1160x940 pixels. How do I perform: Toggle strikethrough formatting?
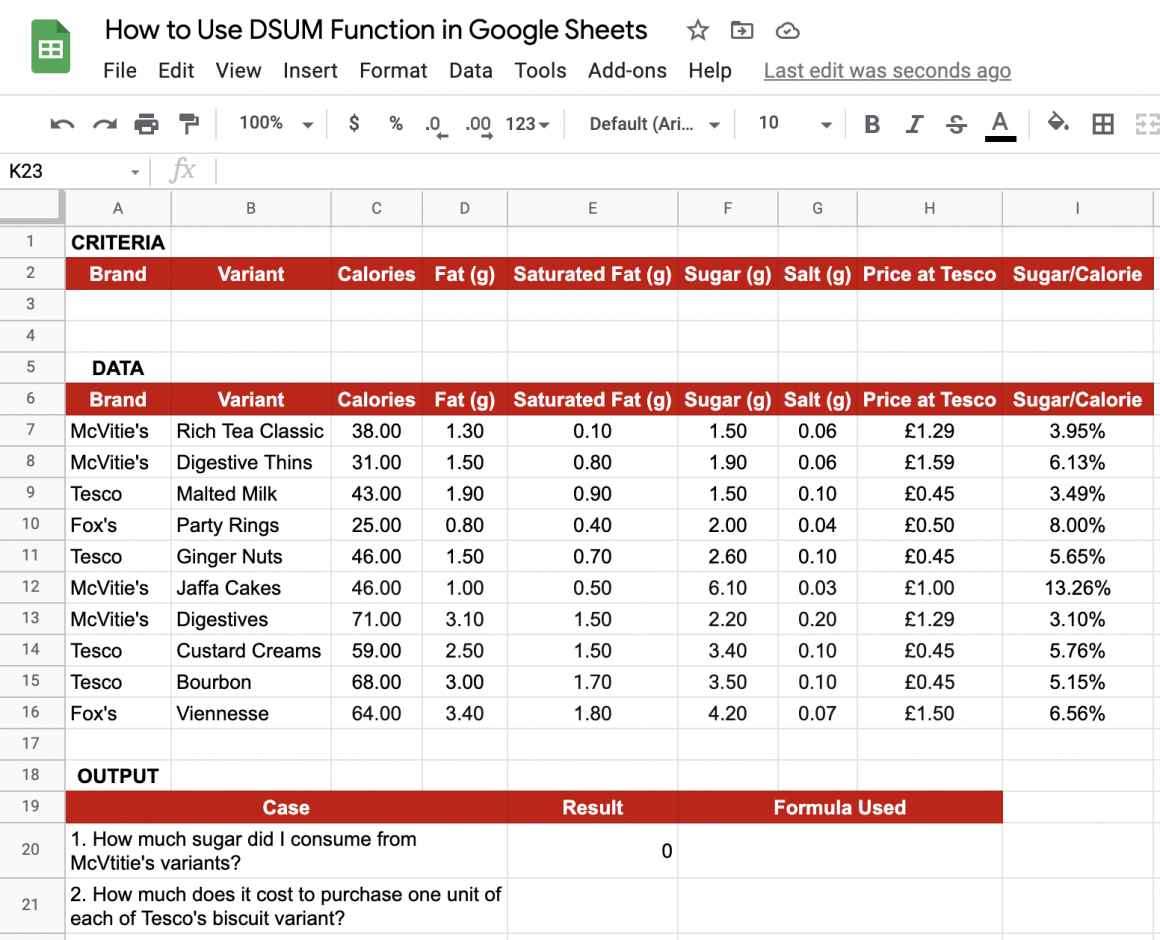[x=956, y=123]
